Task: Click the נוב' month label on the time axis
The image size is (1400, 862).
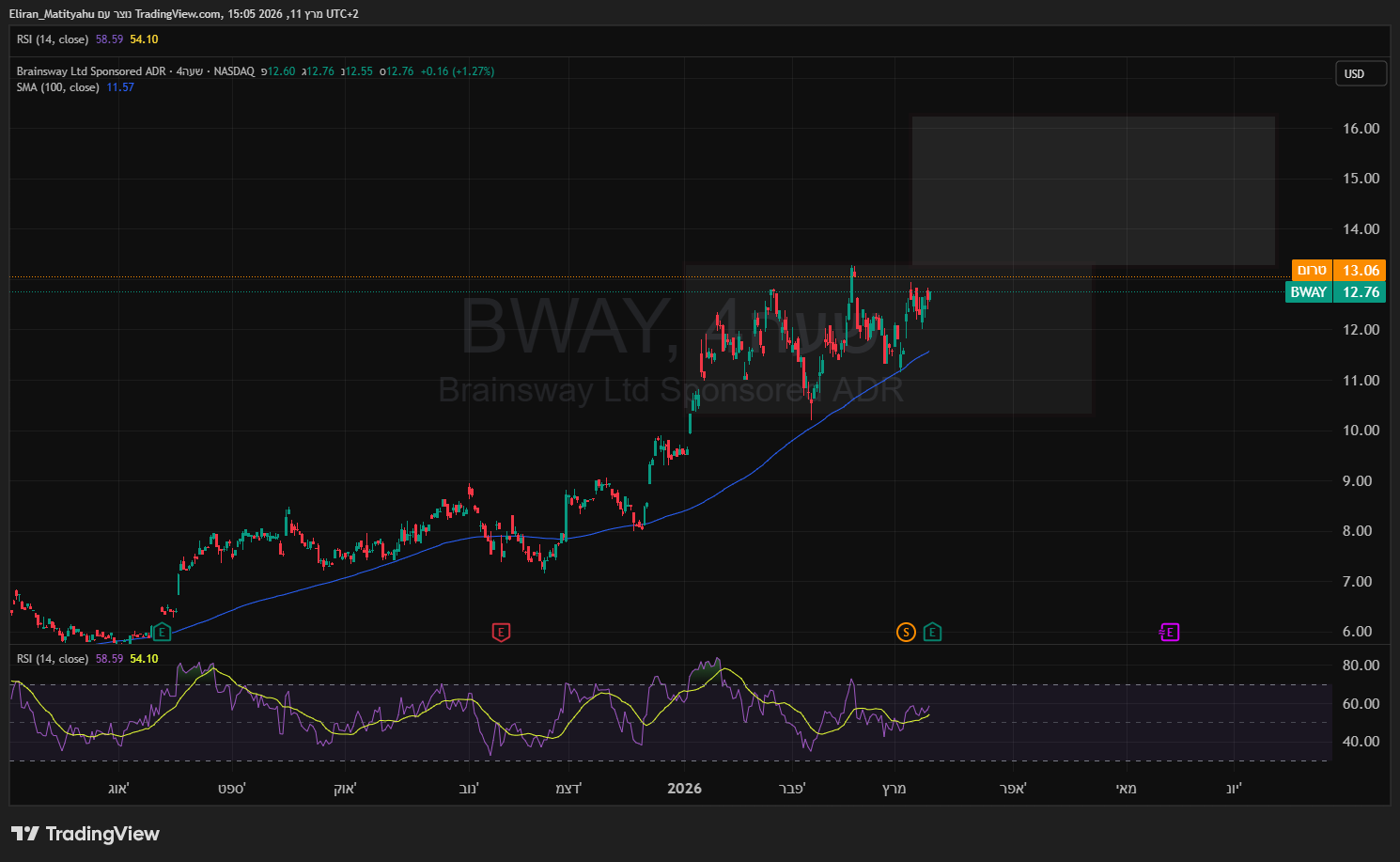Action: click(469, 789)
